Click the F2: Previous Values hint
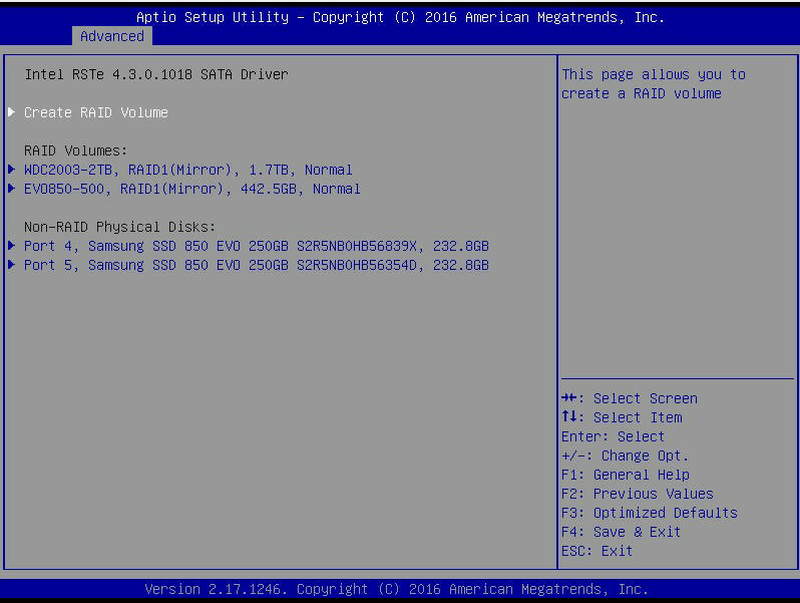The height and width of the screenshot is (603, 800). click(x=637, y=494)
